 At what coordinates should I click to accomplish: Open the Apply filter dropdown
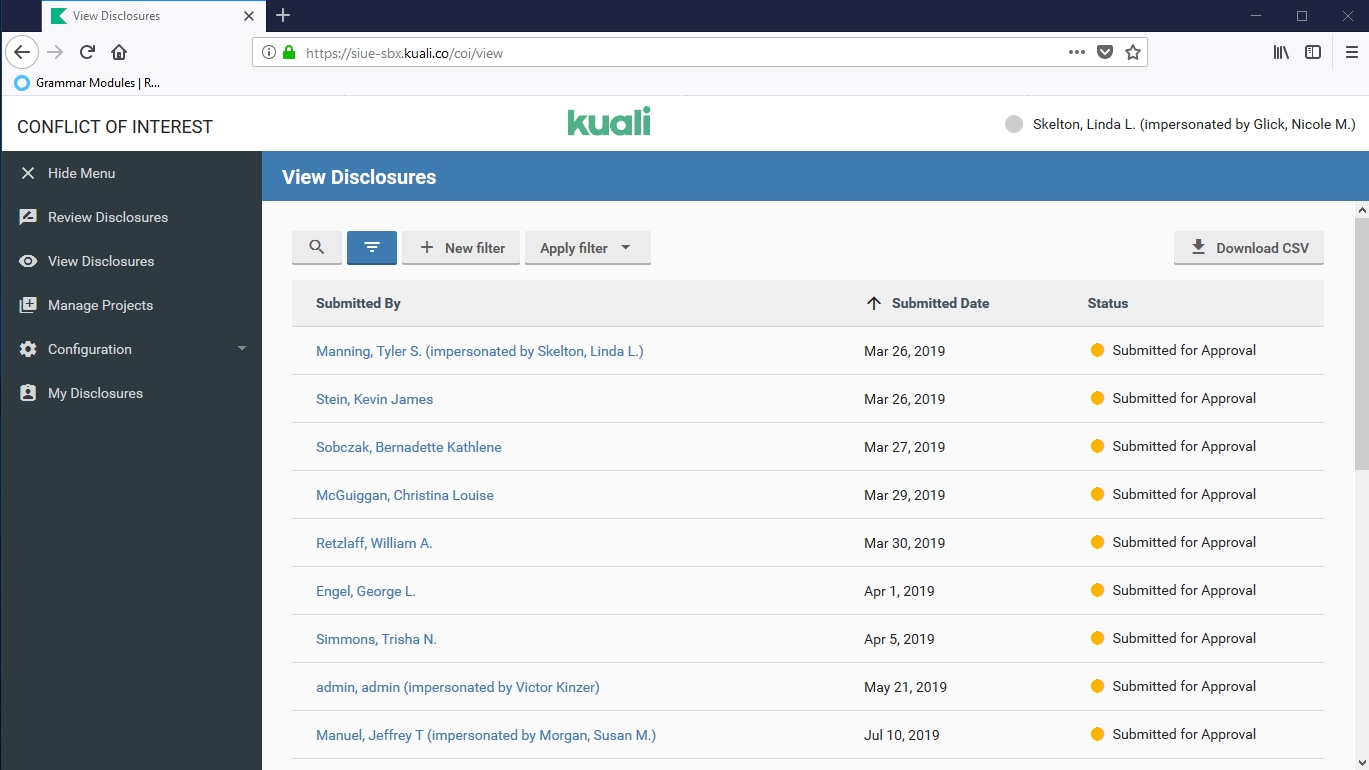[587, 248]
